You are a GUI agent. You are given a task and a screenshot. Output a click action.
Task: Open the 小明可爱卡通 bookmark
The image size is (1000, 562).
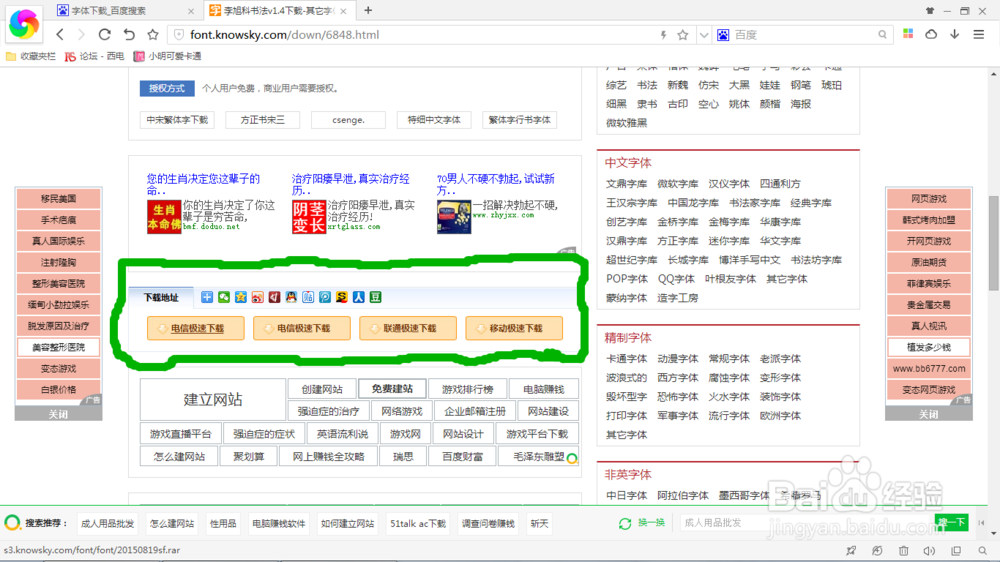point(167,56)
